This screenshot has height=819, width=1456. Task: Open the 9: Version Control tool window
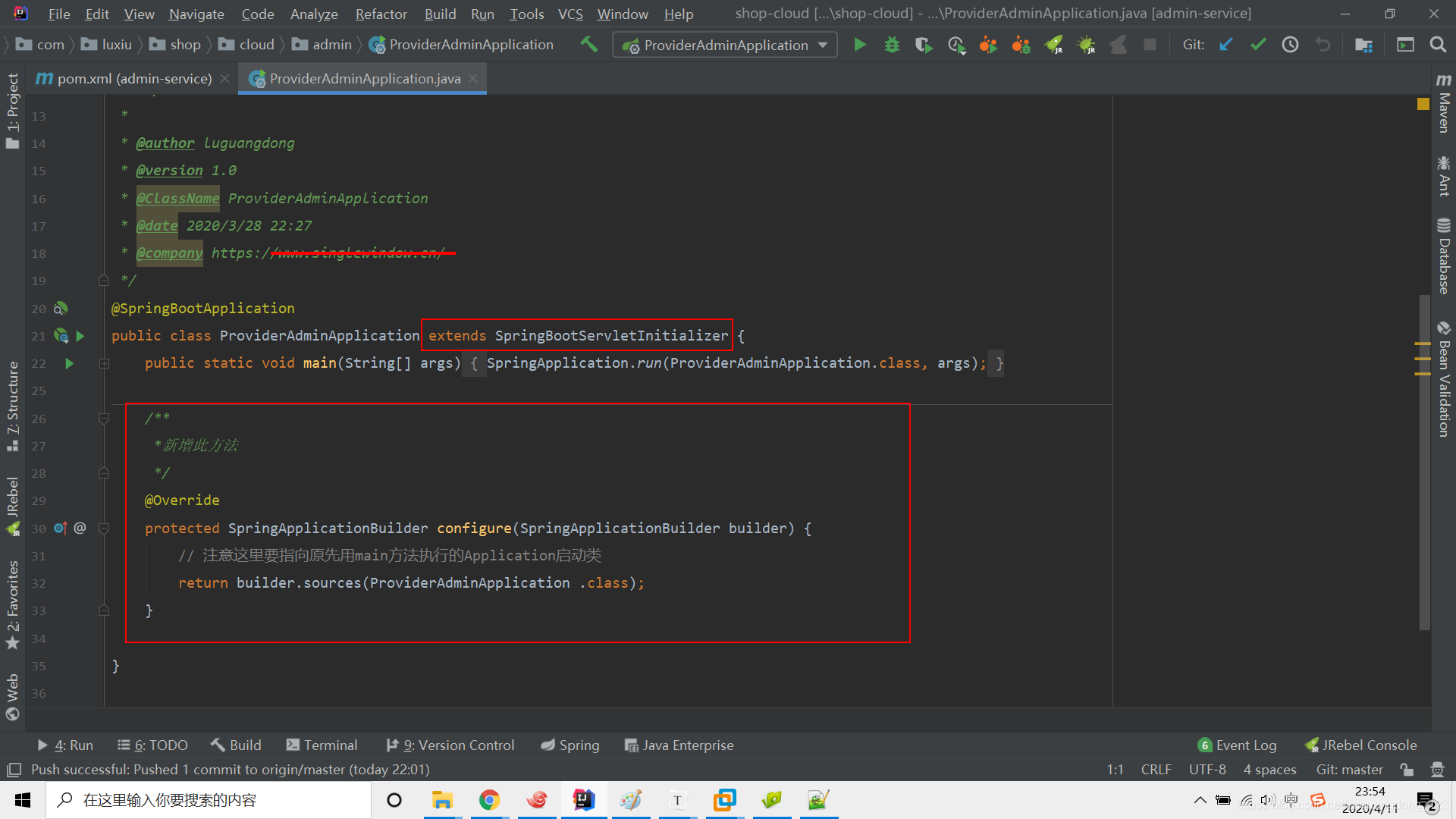(450, 745)
